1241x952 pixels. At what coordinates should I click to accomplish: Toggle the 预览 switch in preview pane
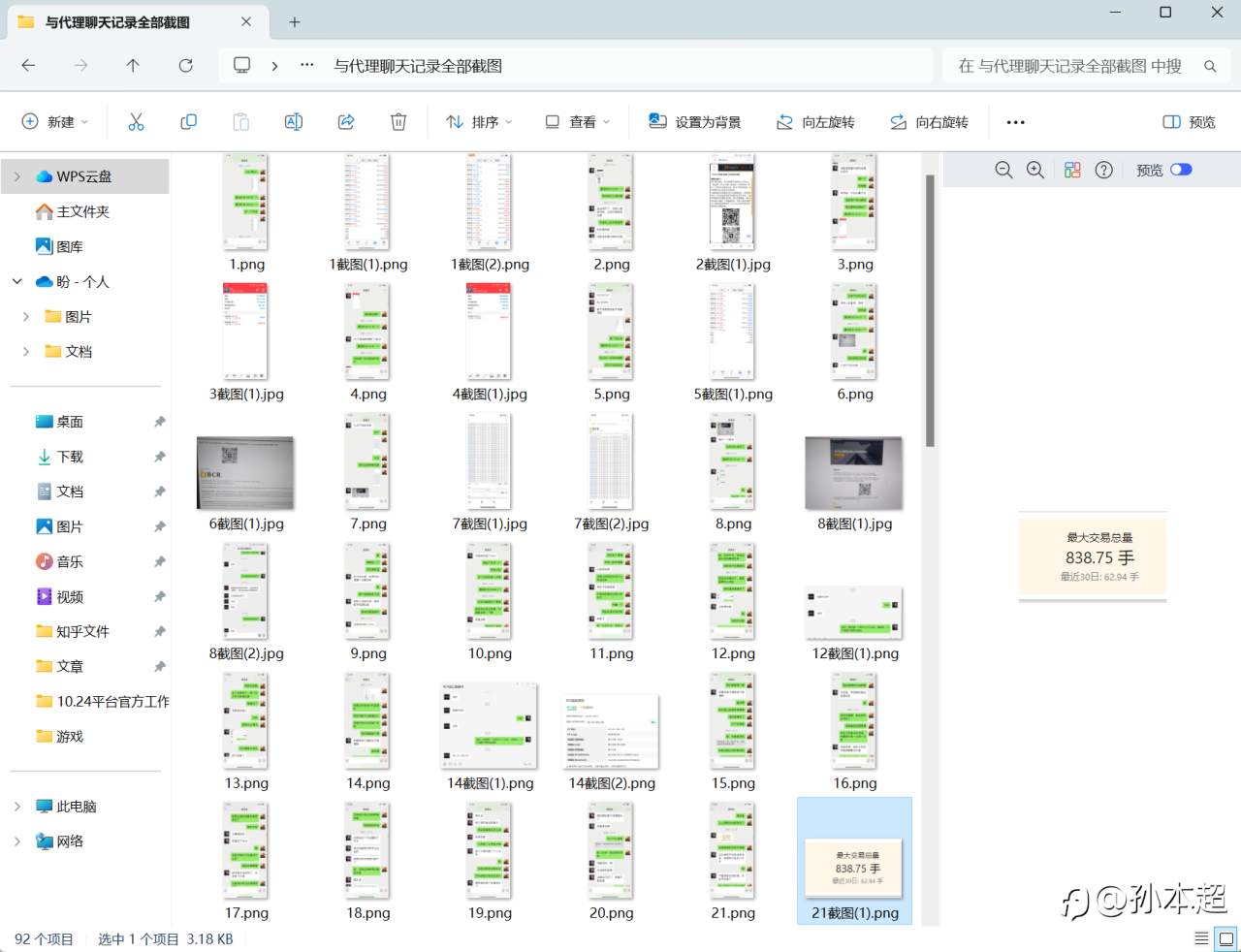[1181, 170]
